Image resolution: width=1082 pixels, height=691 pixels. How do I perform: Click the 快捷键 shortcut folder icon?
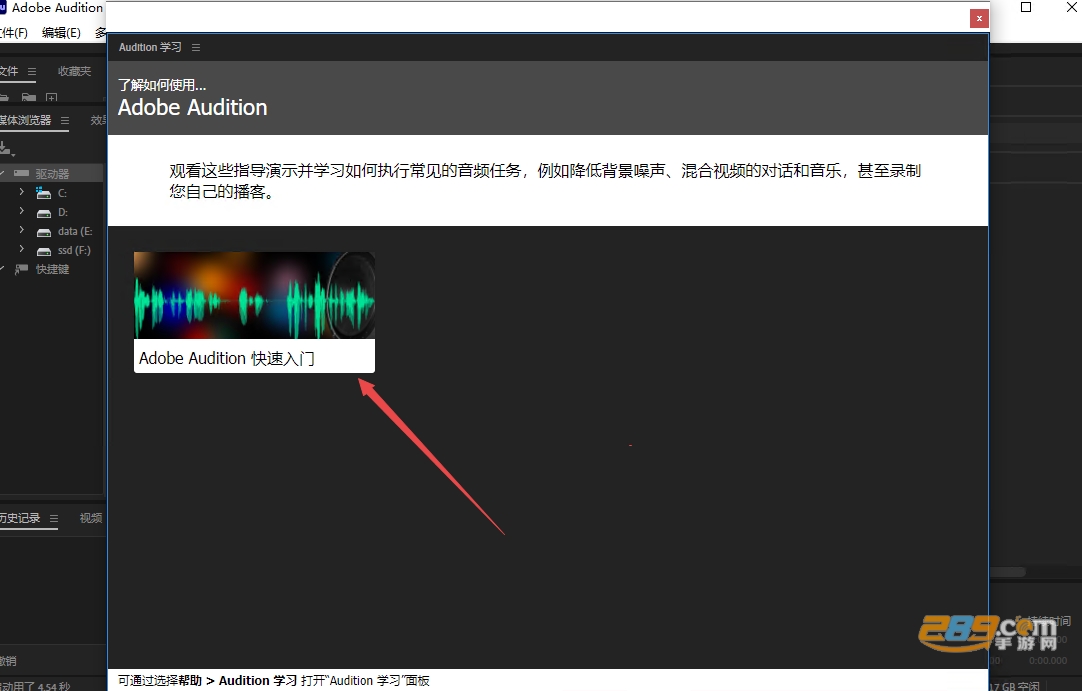(21, 269)
